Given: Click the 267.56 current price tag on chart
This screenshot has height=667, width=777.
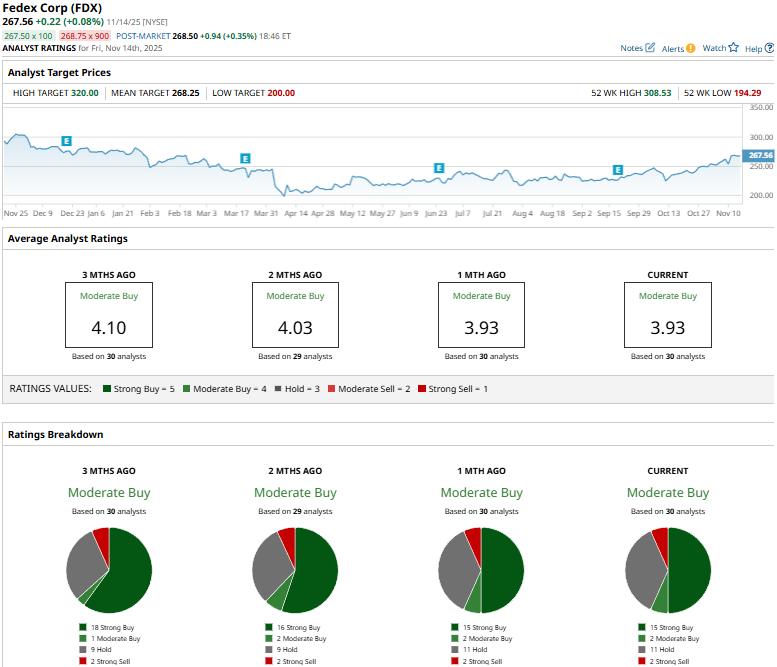Looking at the screenshot, I should [x=758, y=155].
